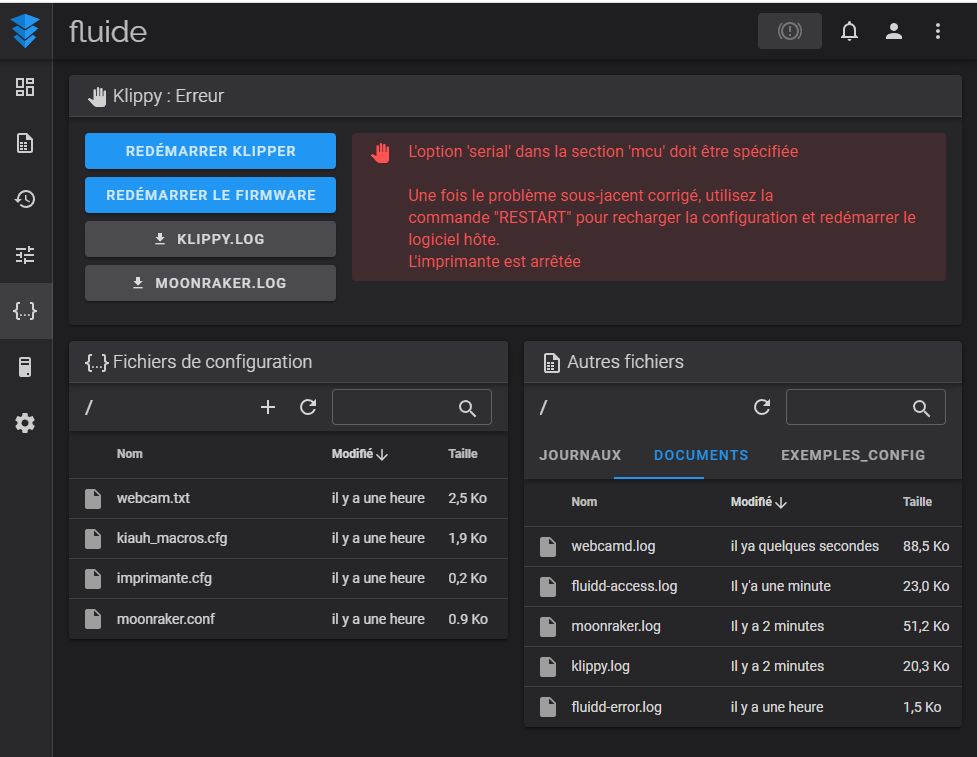Open settings gear in sidebar
The width and height of the screenshot is (977, 757).
pos(25,423)
